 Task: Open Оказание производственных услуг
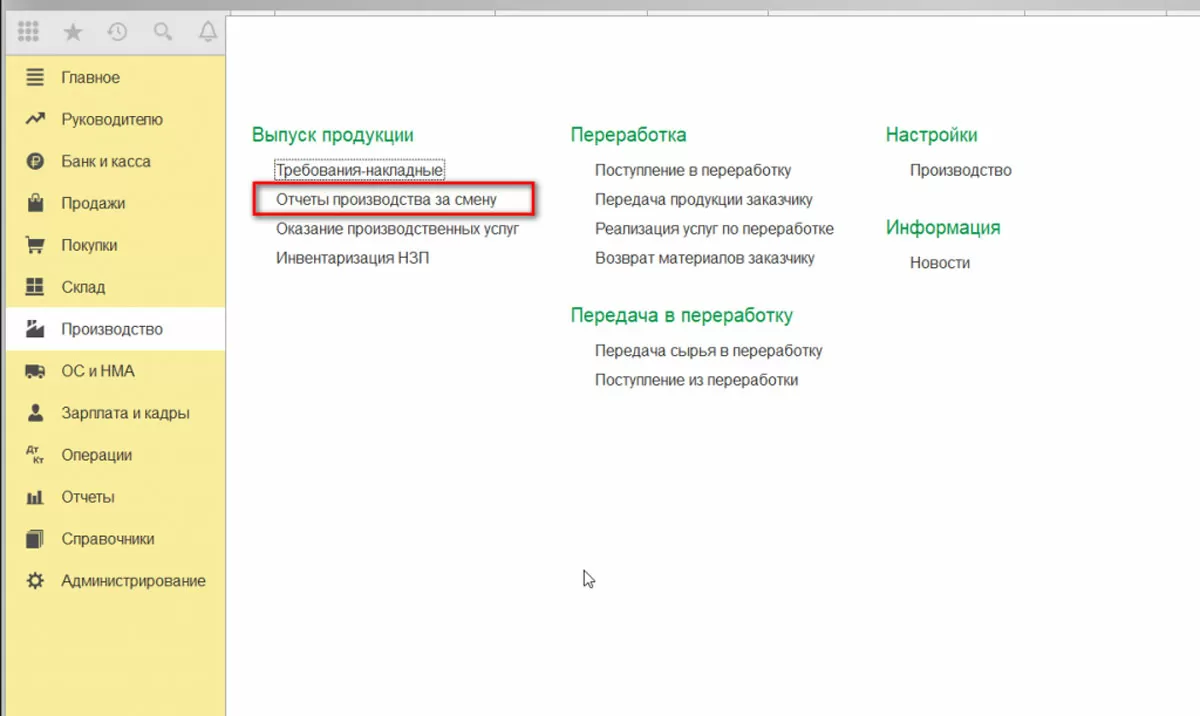(397, 229)
